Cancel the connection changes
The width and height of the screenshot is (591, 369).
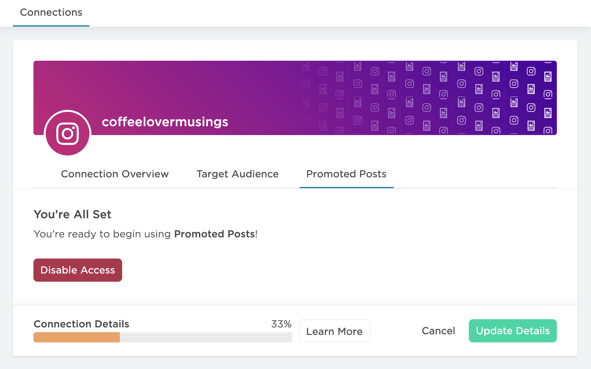438,331
